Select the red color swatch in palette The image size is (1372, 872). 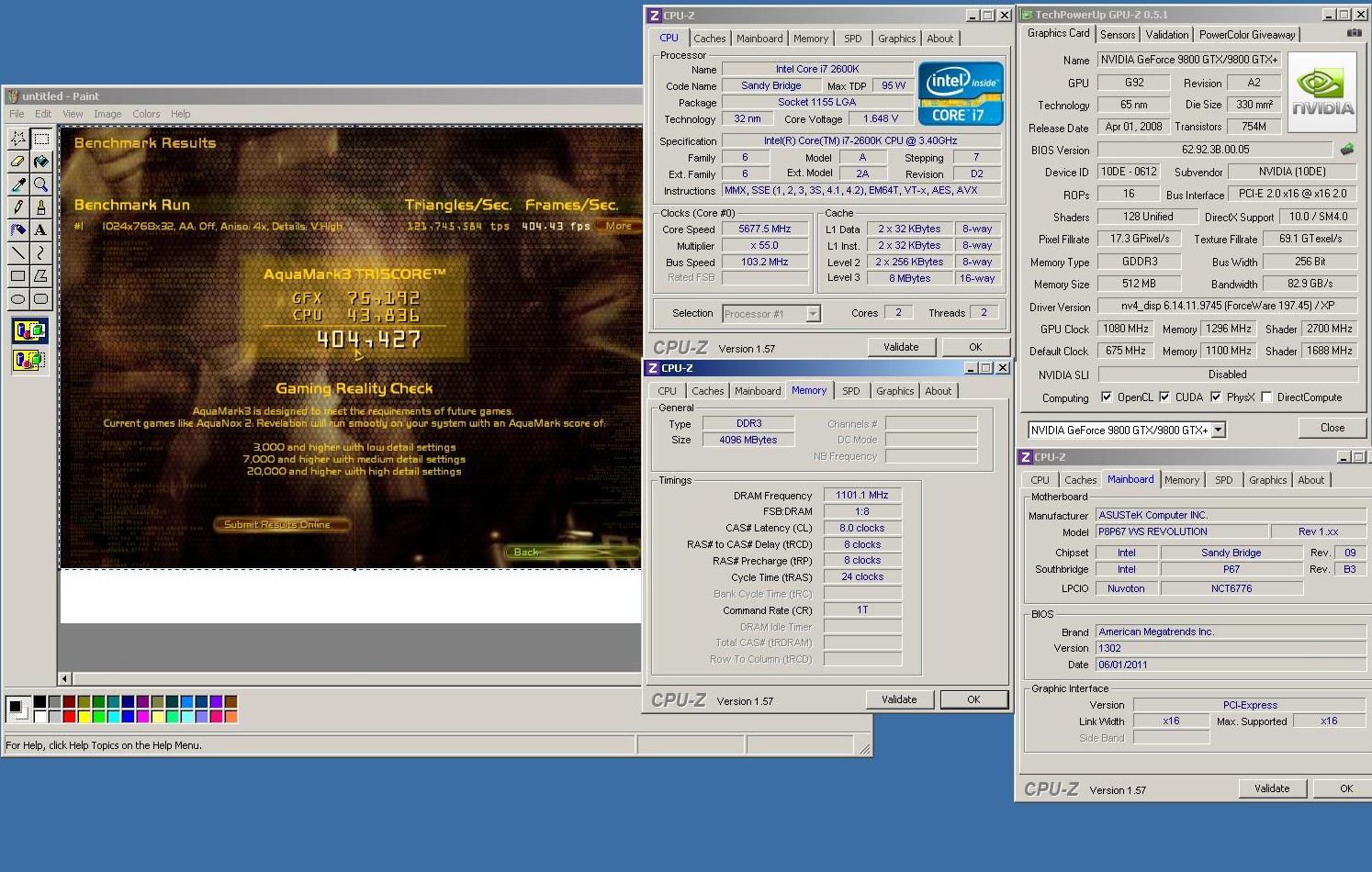point(69,716)
